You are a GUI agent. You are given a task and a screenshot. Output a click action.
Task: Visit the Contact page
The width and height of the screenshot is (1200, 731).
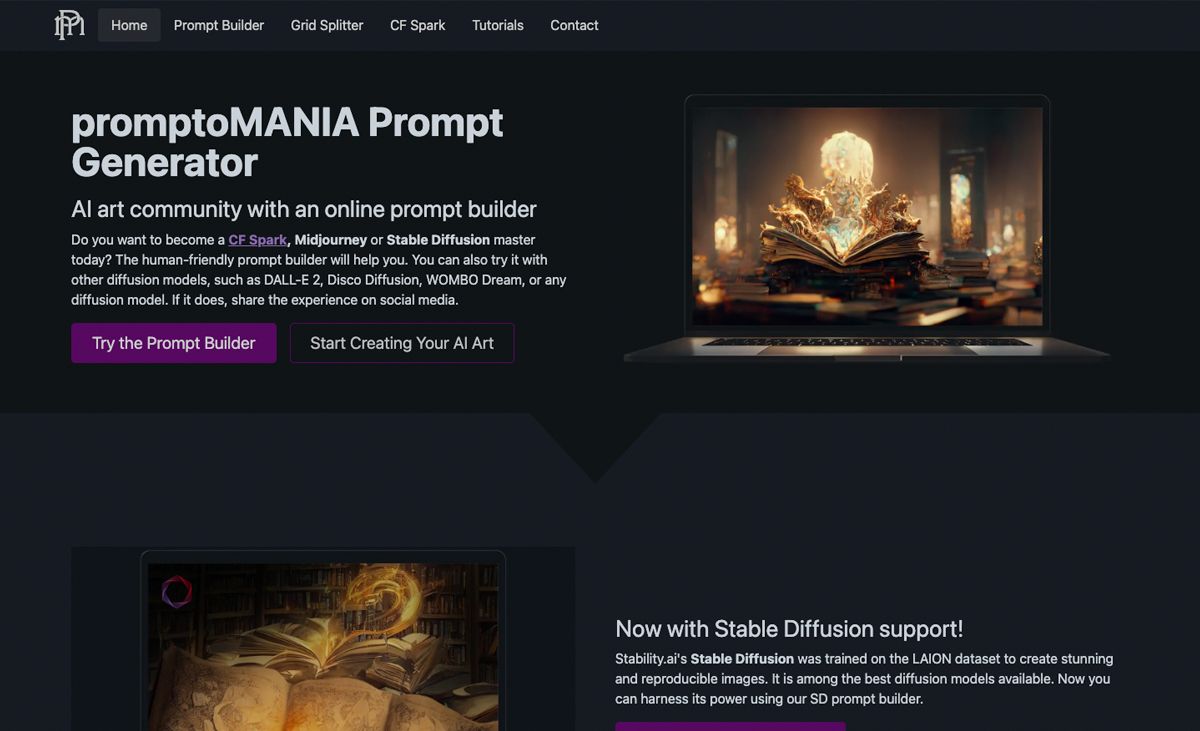(574, 25)
